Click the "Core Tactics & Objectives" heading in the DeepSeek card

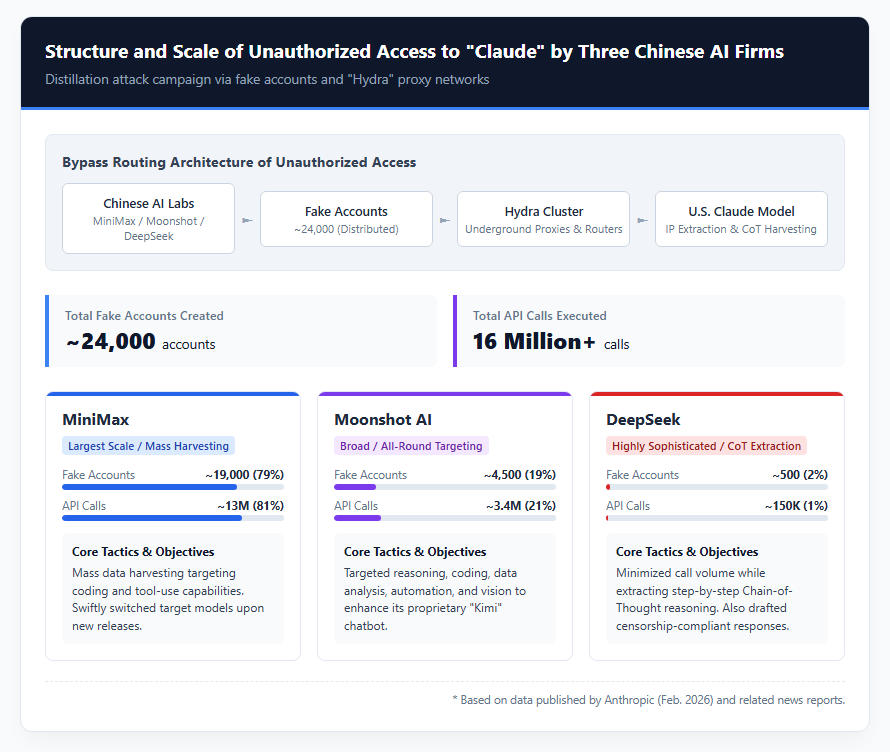[x=687, y=552]
